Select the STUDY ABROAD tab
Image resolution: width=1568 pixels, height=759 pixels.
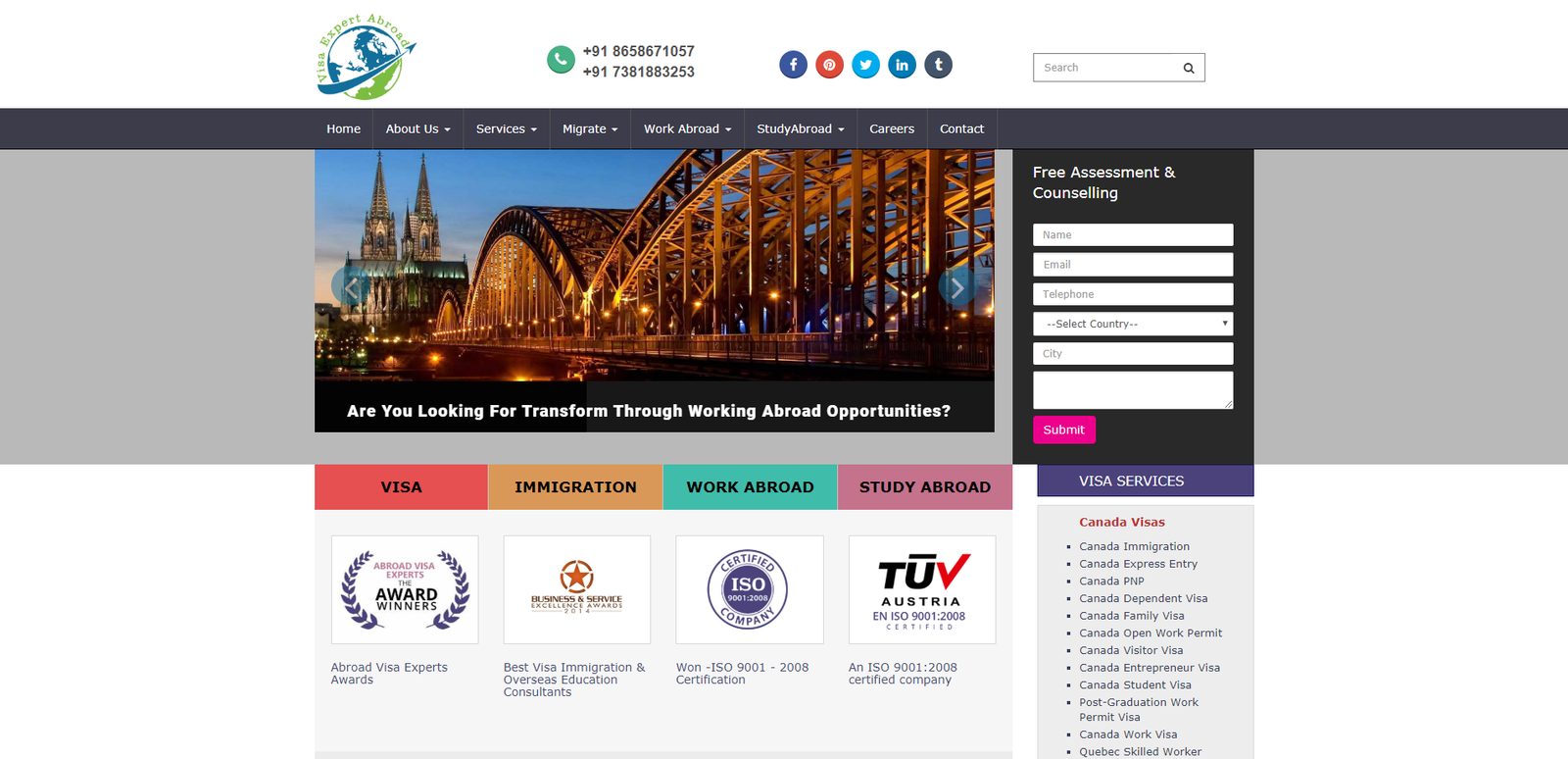924,487
